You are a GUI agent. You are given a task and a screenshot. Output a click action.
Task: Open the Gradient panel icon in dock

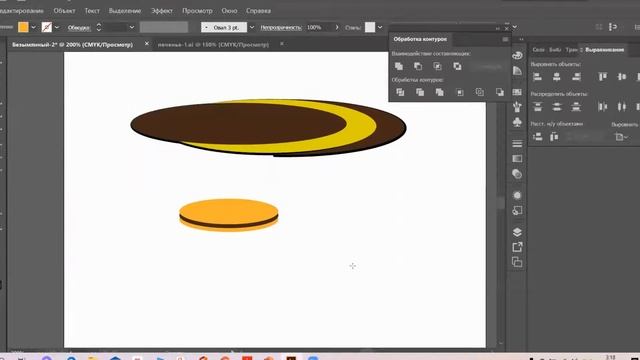[517, 158]
